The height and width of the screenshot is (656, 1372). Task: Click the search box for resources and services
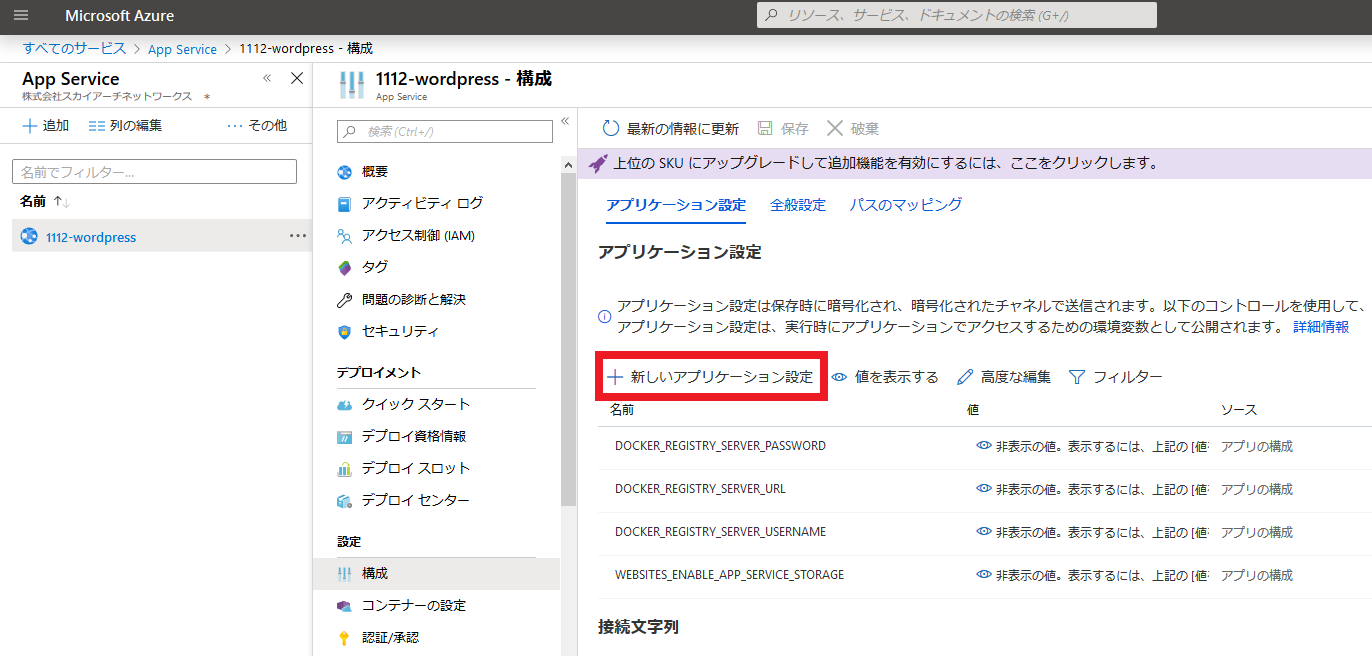(x=957, y=15)
